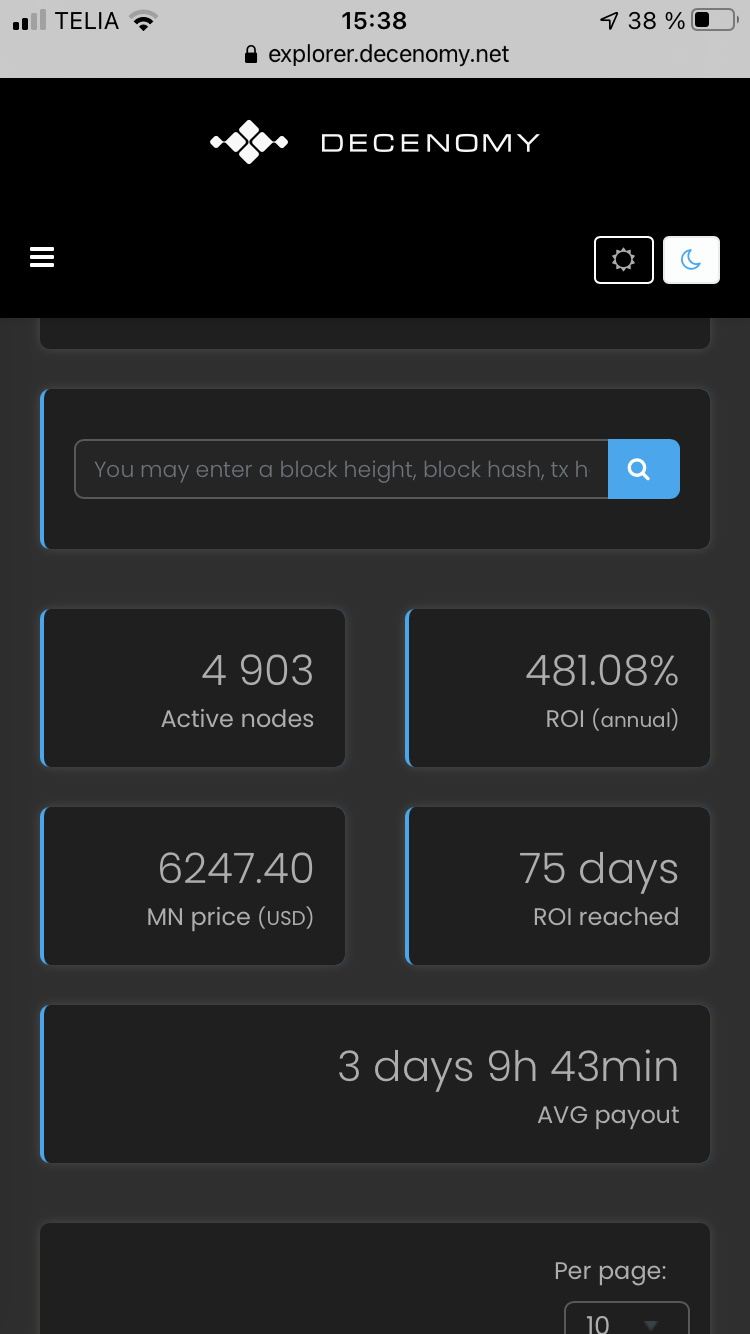
Task: Select the Active nodes stat card
Action: click(x=193, y=688)
